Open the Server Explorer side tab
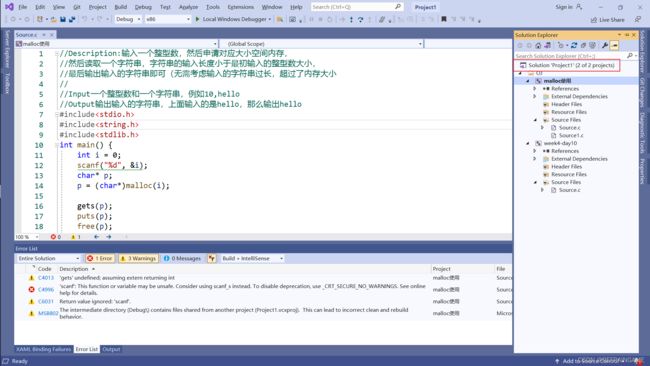 click(7, 49)
